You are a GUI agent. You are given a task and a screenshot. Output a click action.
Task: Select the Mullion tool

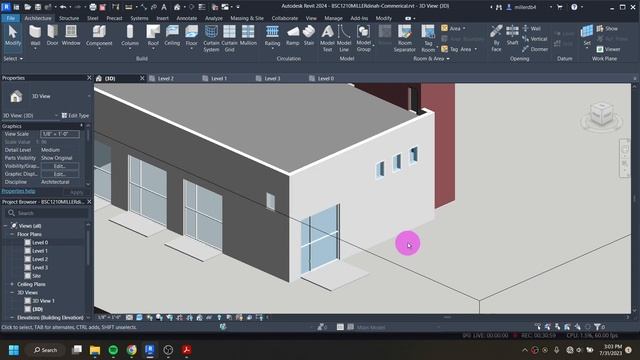[x=248, y=36]
